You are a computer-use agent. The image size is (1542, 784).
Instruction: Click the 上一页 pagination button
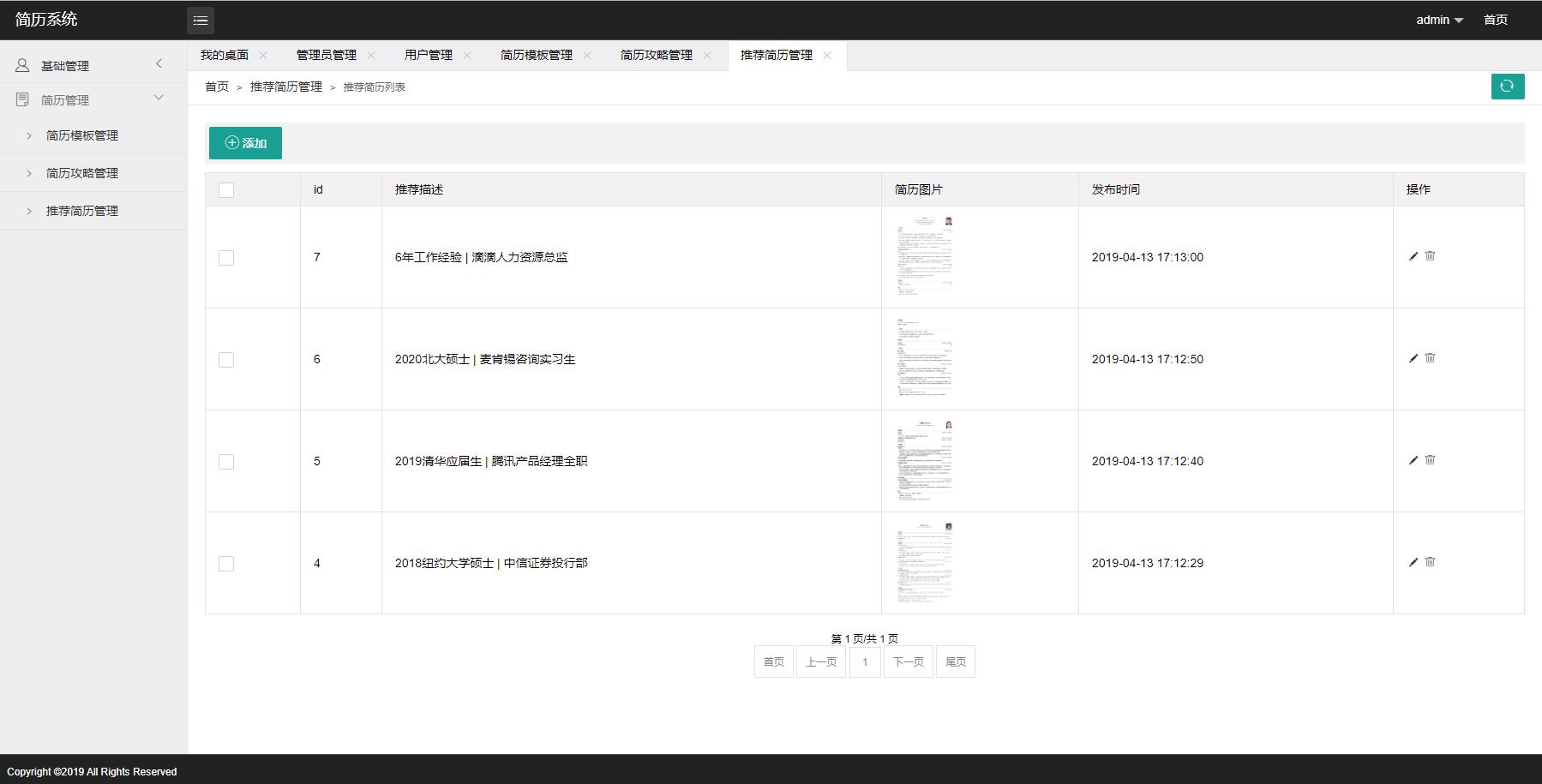(821, 661)
